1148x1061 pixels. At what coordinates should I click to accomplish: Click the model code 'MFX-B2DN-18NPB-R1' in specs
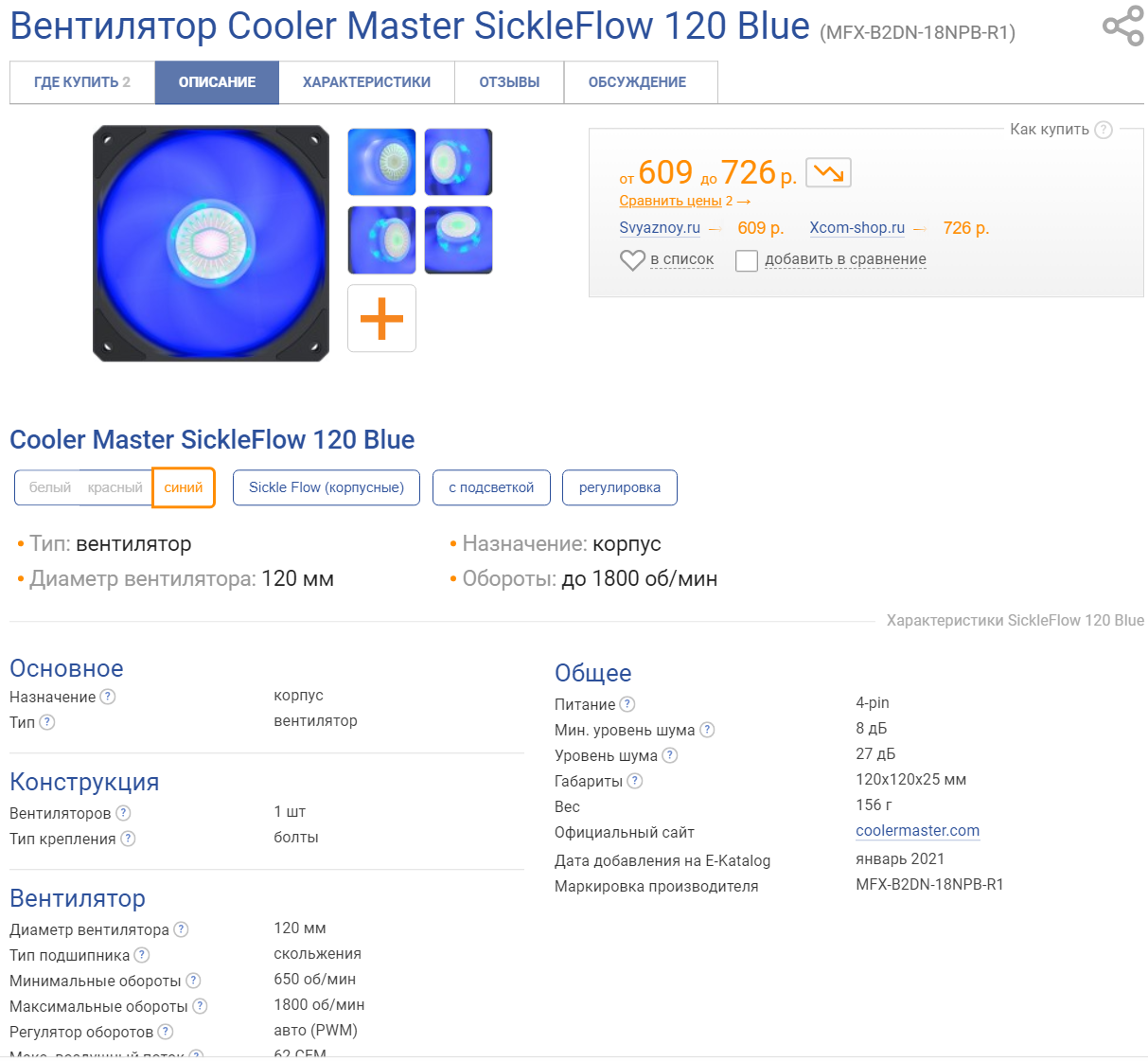pyautogui.click(x=929, y=884)
